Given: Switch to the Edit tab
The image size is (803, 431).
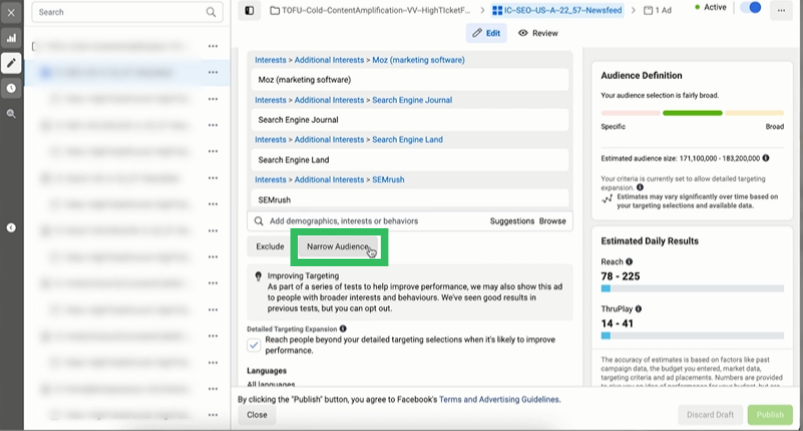Looking at the screenshot, I should [x=486, y=33].
